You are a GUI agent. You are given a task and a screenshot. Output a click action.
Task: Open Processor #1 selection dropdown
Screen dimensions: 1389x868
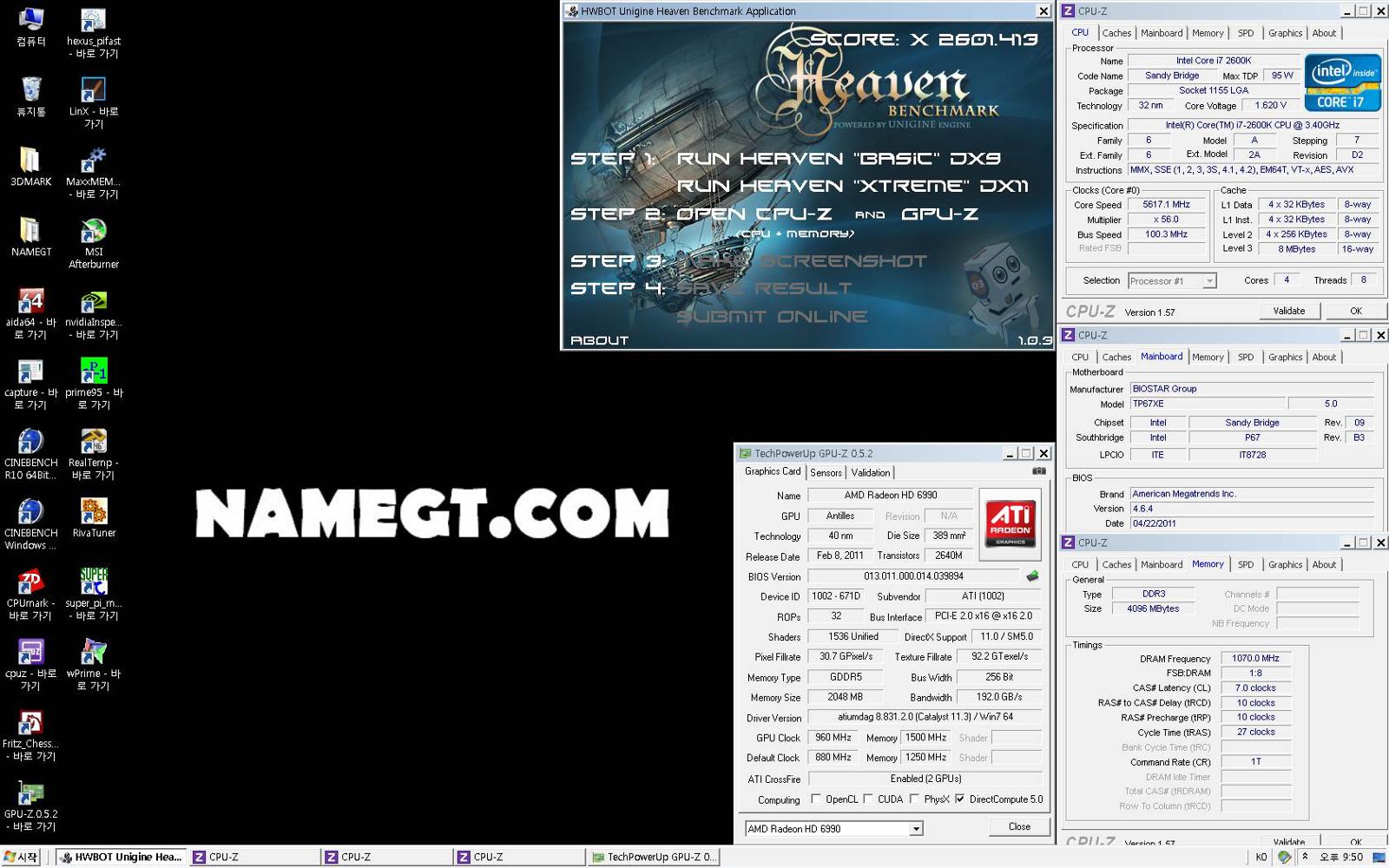coord(1172,281)
